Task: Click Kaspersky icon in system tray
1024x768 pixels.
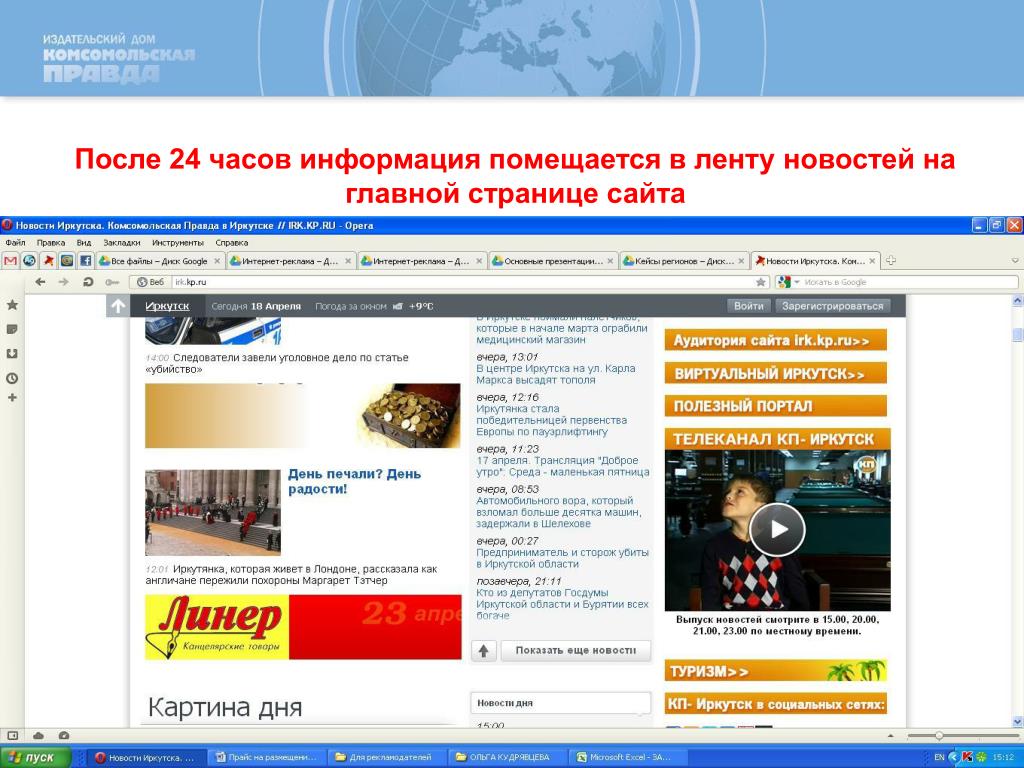Action: 967,757
